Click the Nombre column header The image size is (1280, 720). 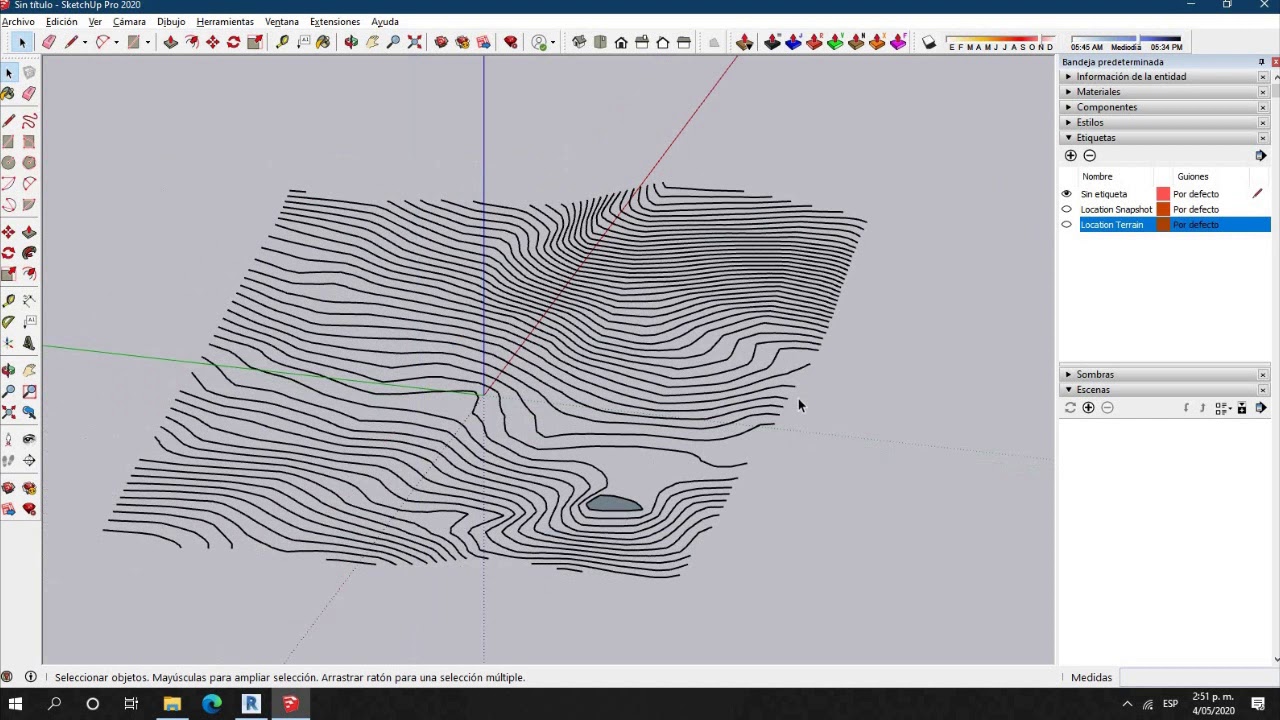[x=1097, y=177]
